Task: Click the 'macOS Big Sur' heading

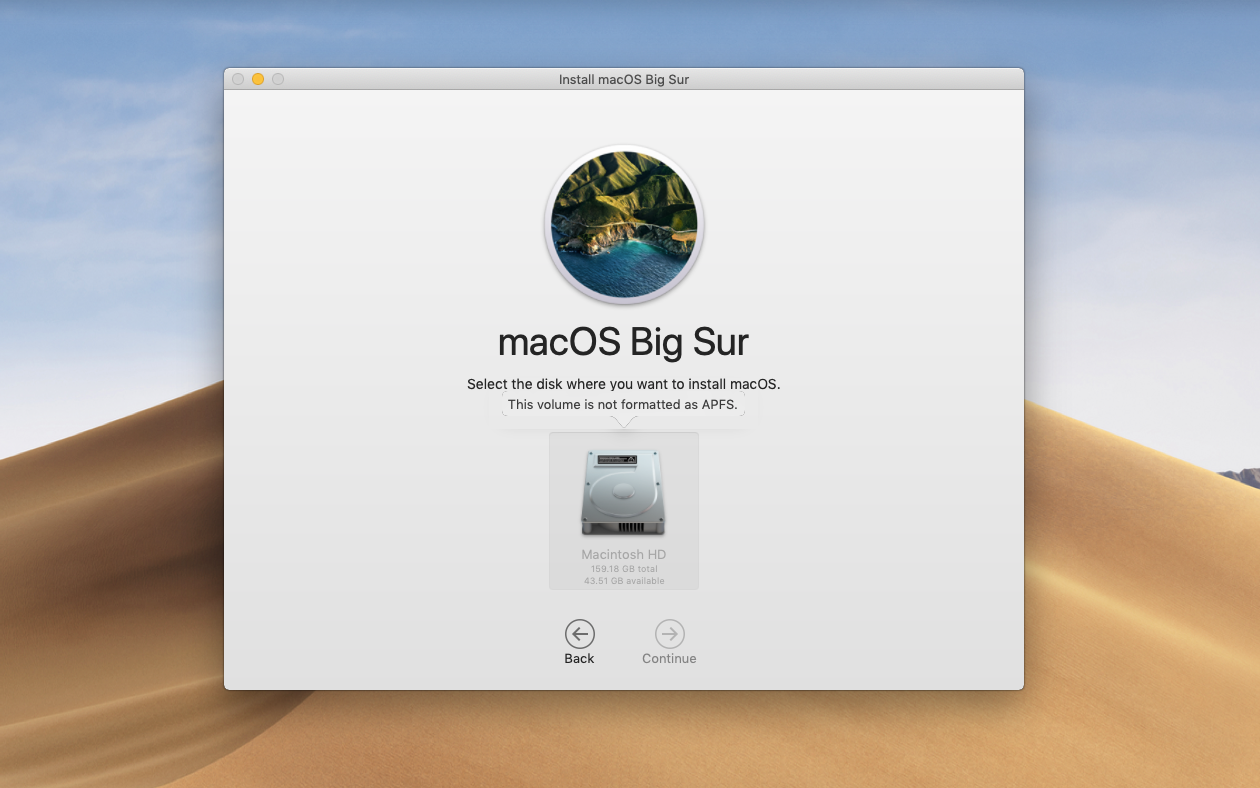Action: pyautogui.click(x=623, y=342)
